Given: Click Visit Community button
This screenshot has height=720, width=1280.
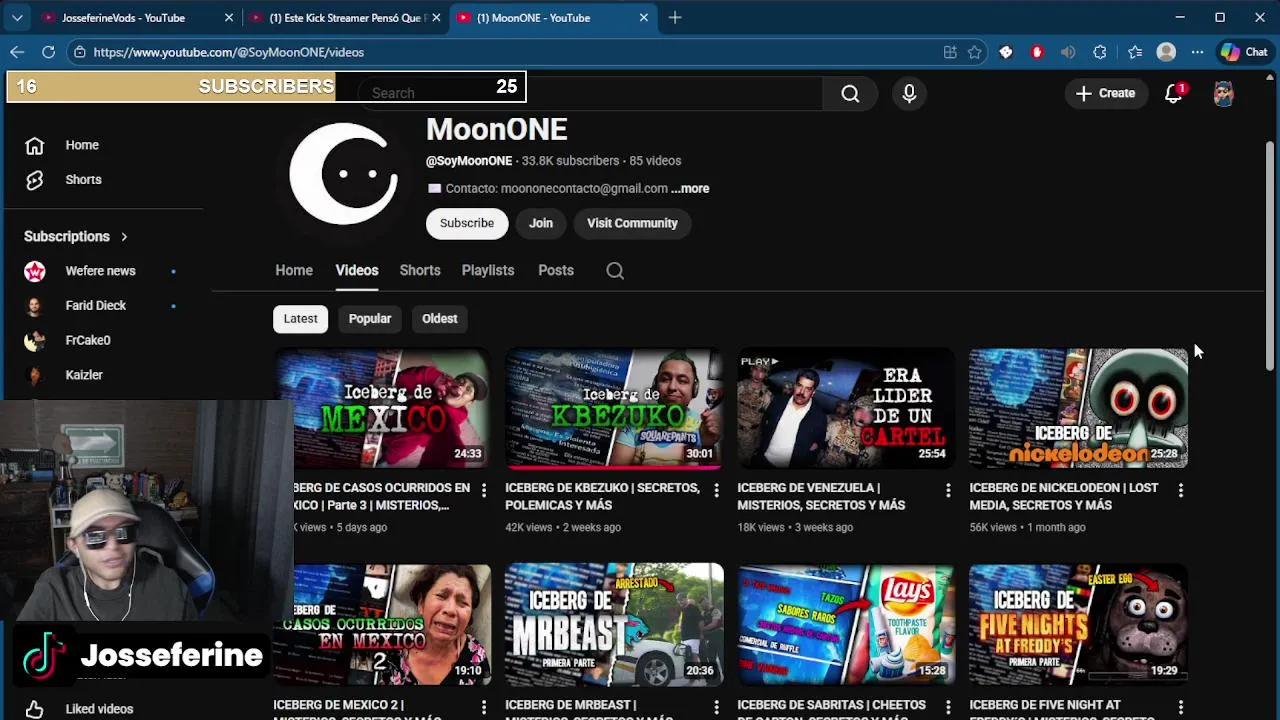Looking at the screenshot, I should click(x=632, y=223).
